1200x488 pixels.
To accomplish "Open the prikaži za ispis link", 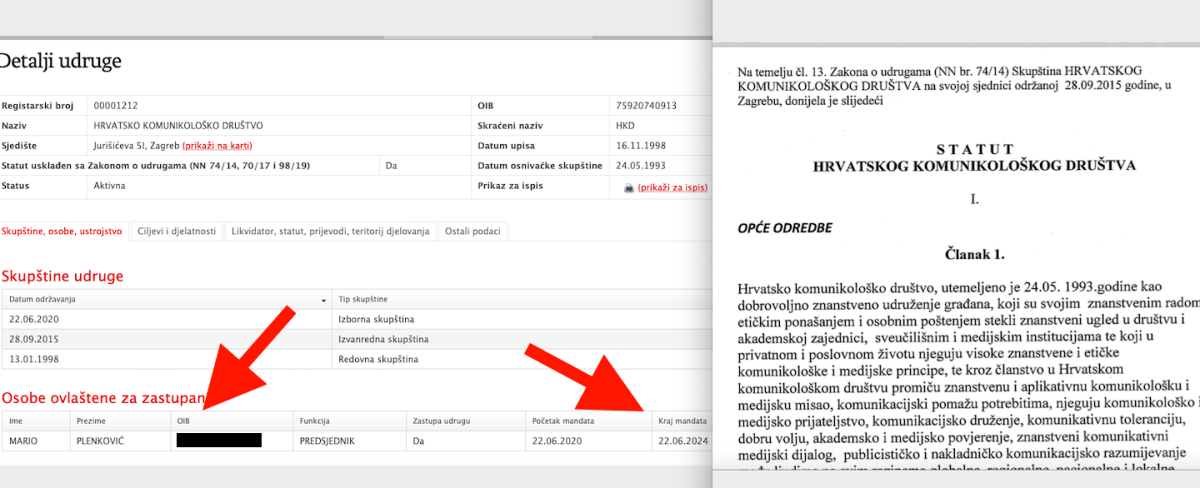I will (x=673, y=187).
